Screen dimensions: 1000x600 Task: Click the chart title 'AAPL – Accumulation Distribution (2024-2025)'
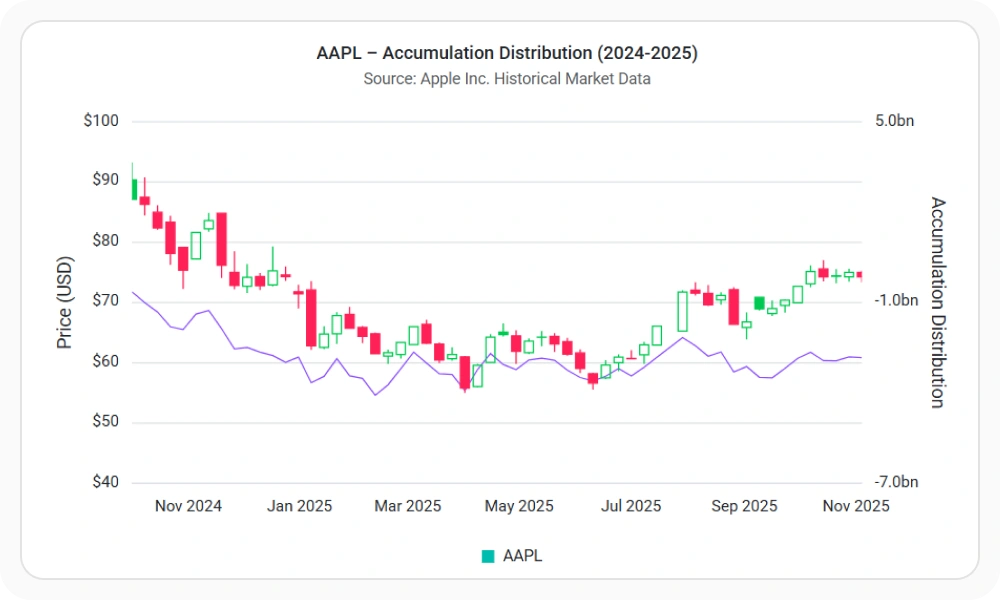pos(507,53)
